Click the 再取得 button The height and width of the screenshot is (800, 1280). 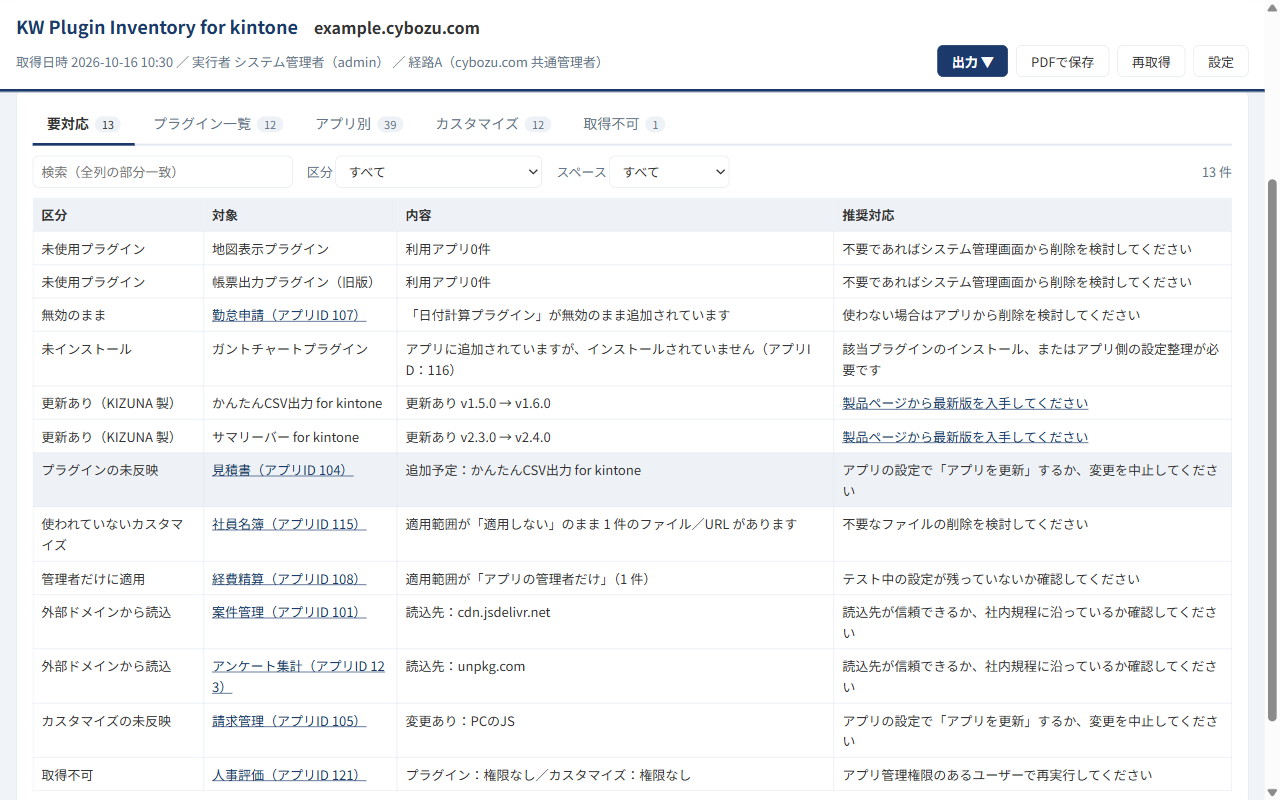click(x=1151, y=61)
